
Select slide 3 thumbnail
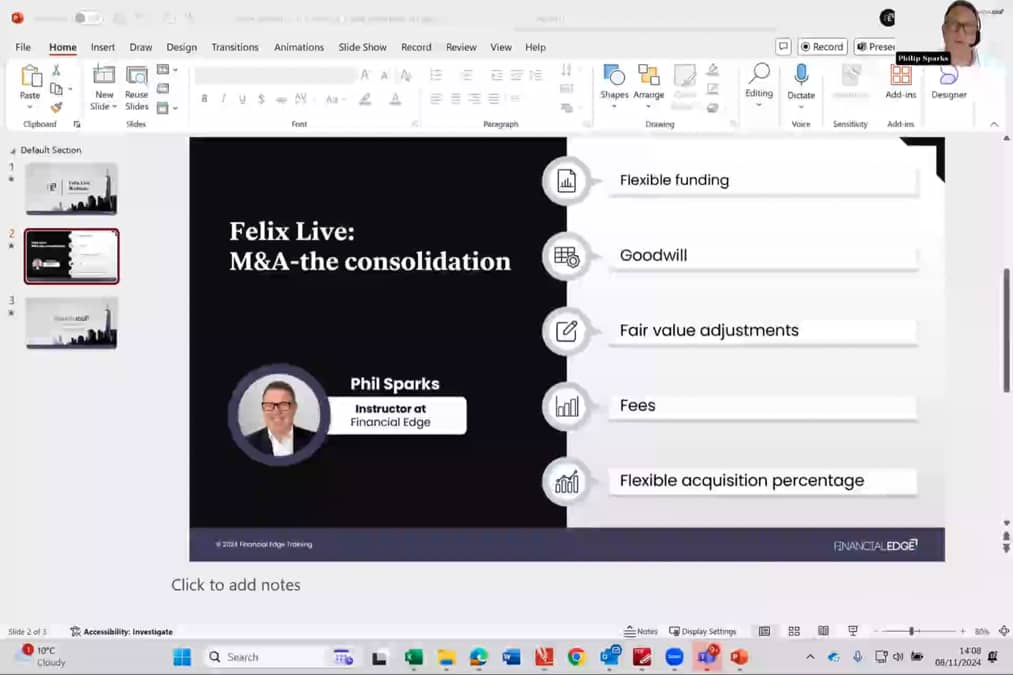72,322
